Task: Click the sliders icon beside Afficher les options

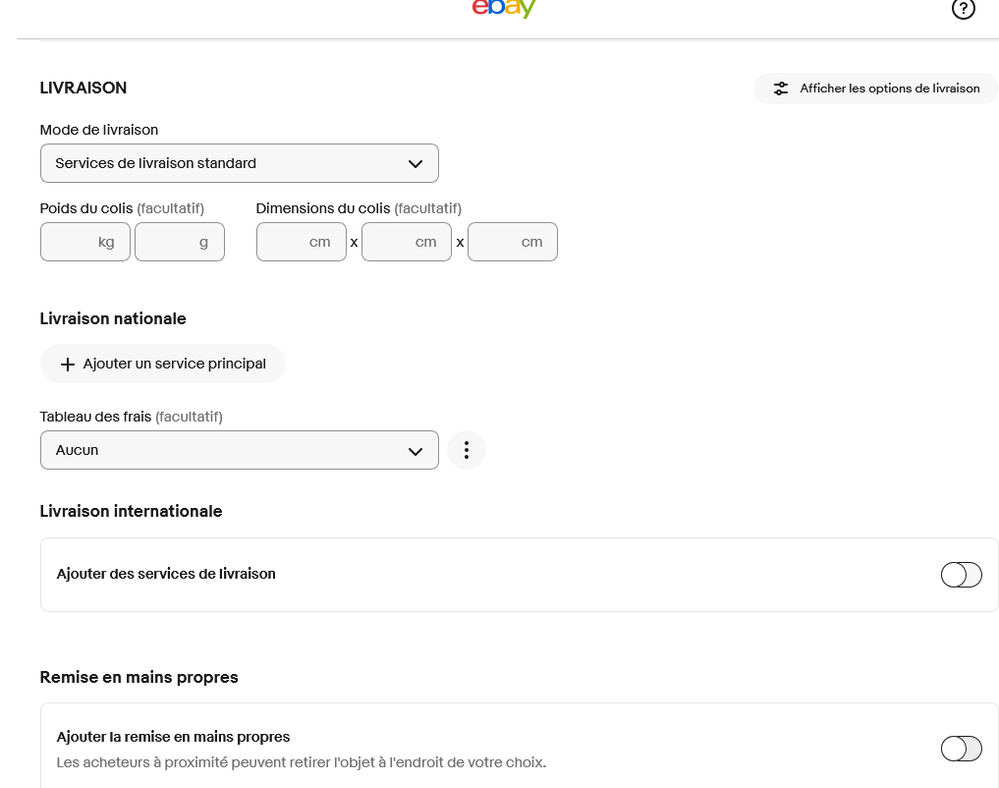Action: click(781, 89)
